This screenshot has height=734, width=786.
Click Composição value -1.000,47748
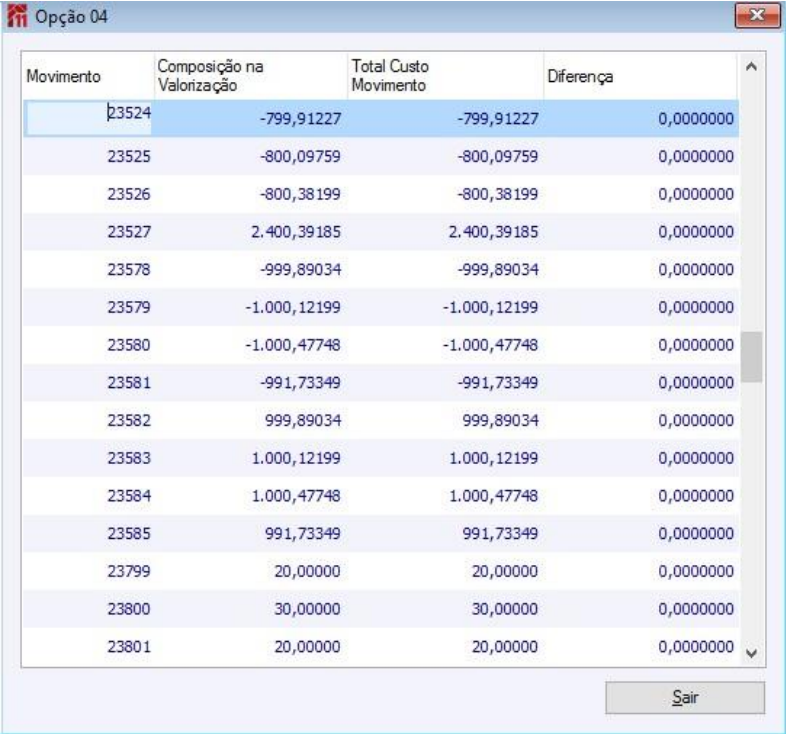click(293, 345)
